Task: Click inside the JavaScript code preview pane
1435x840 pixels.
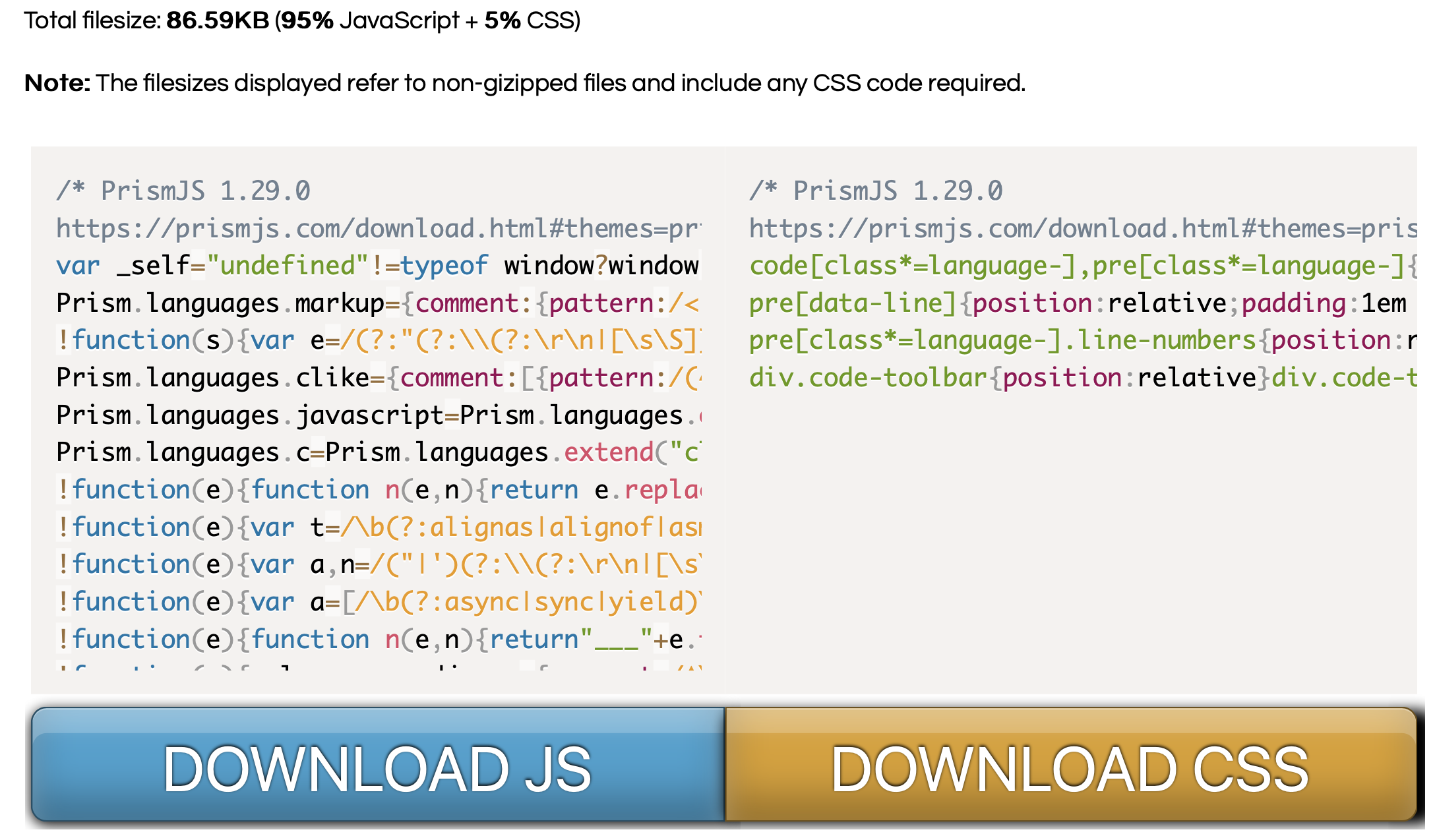Action: click(378, 420)
